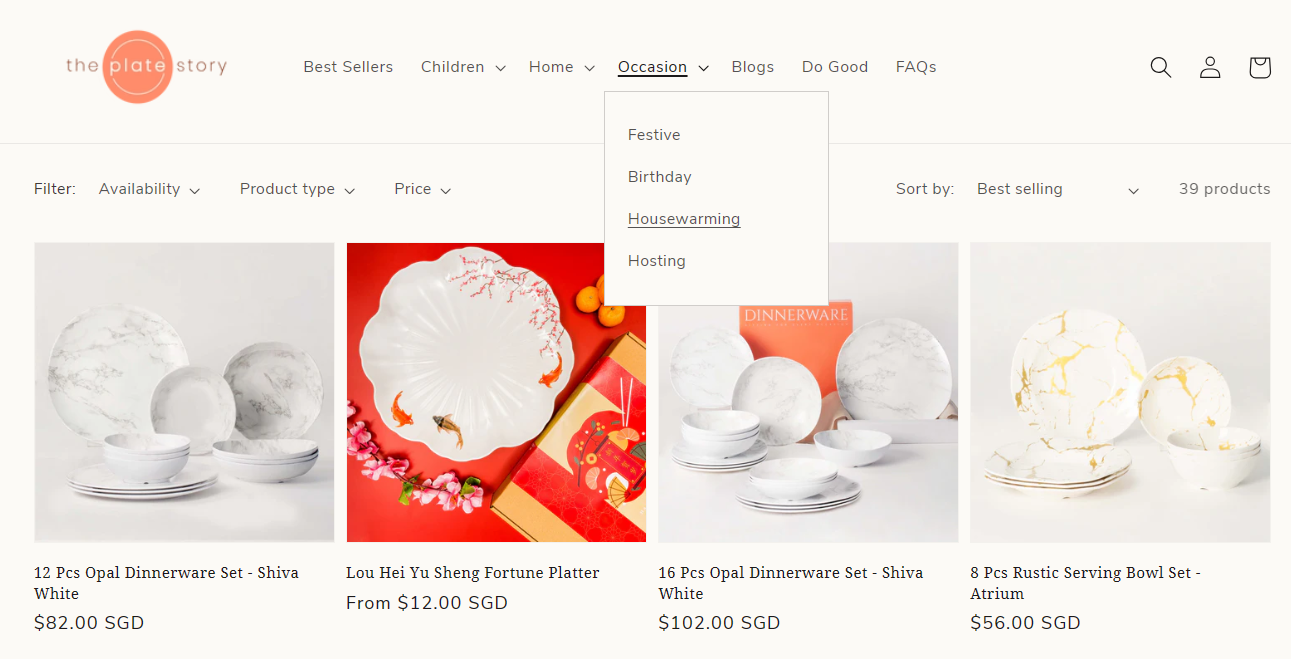Open the Product type filter
The image size is (1291, 659).
pos(297,189)
